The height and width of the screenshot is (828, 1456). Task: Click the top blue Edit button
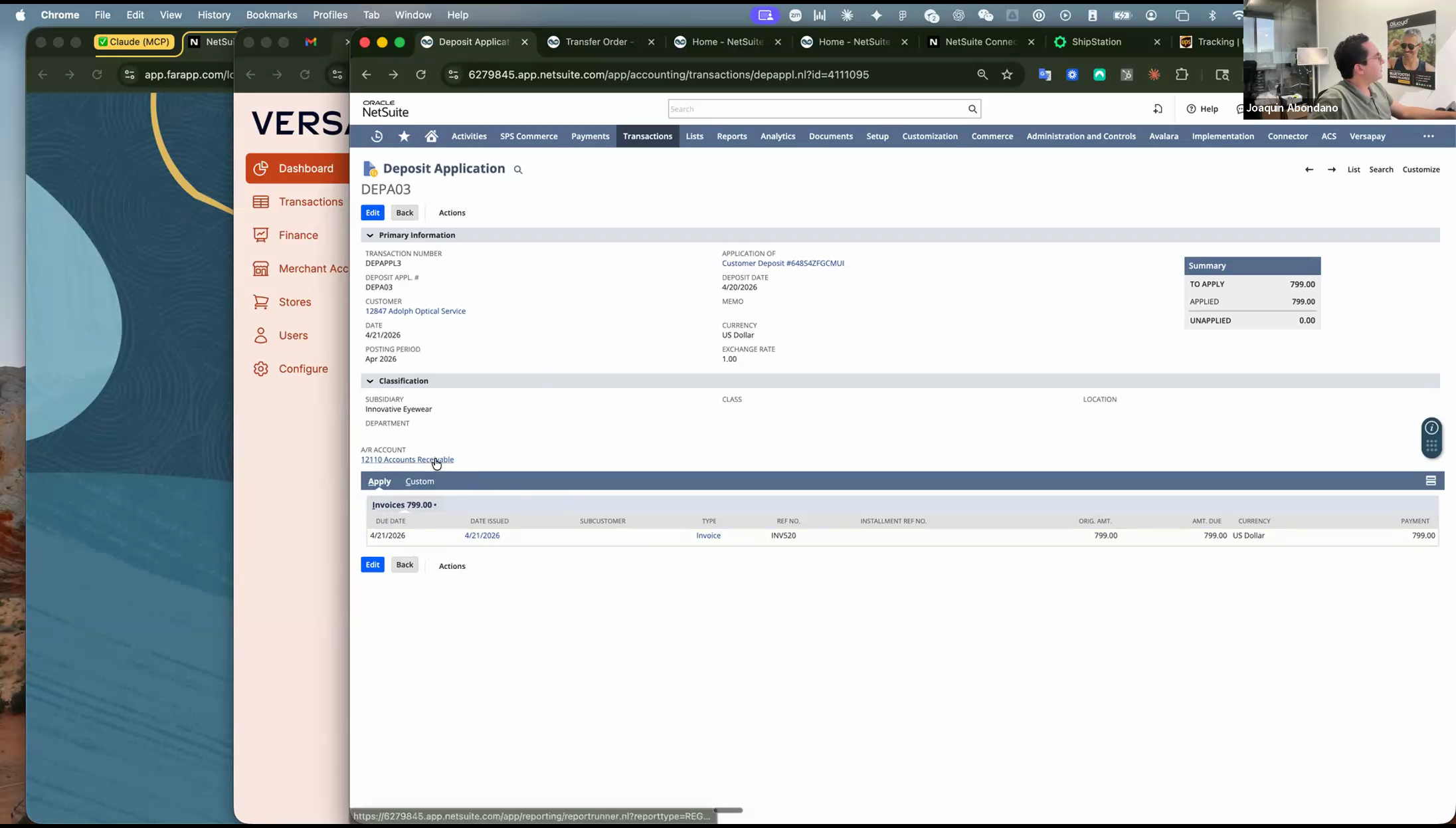click(373, 213)
